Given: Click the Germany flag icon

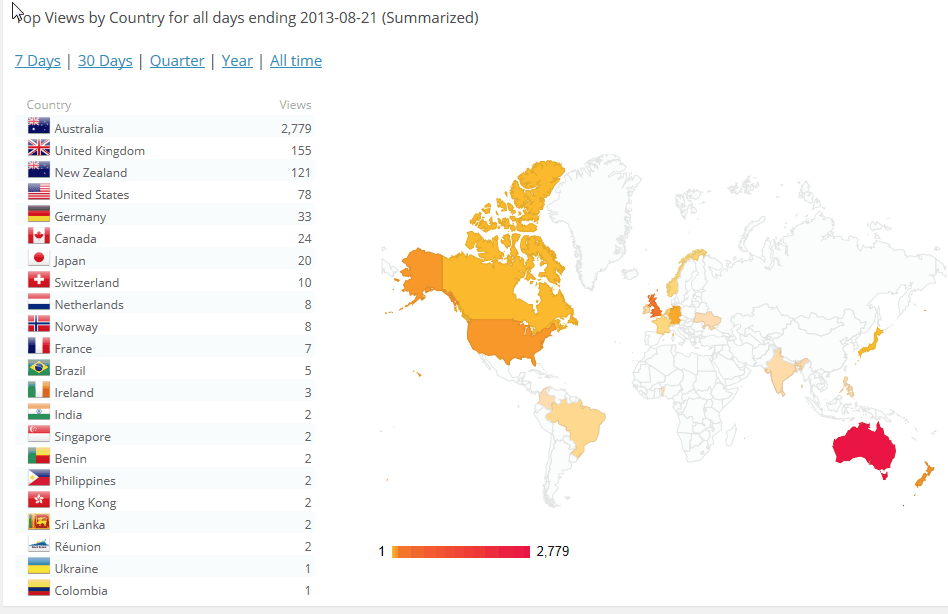Looking at the screenshot, I should pos(39,215).
